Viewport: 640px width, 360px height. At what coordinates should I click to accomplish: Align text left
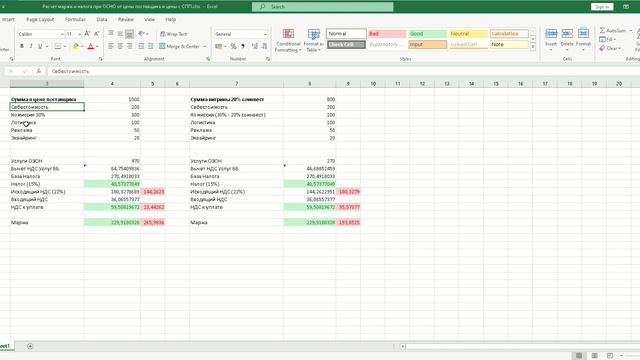[111, 46]
